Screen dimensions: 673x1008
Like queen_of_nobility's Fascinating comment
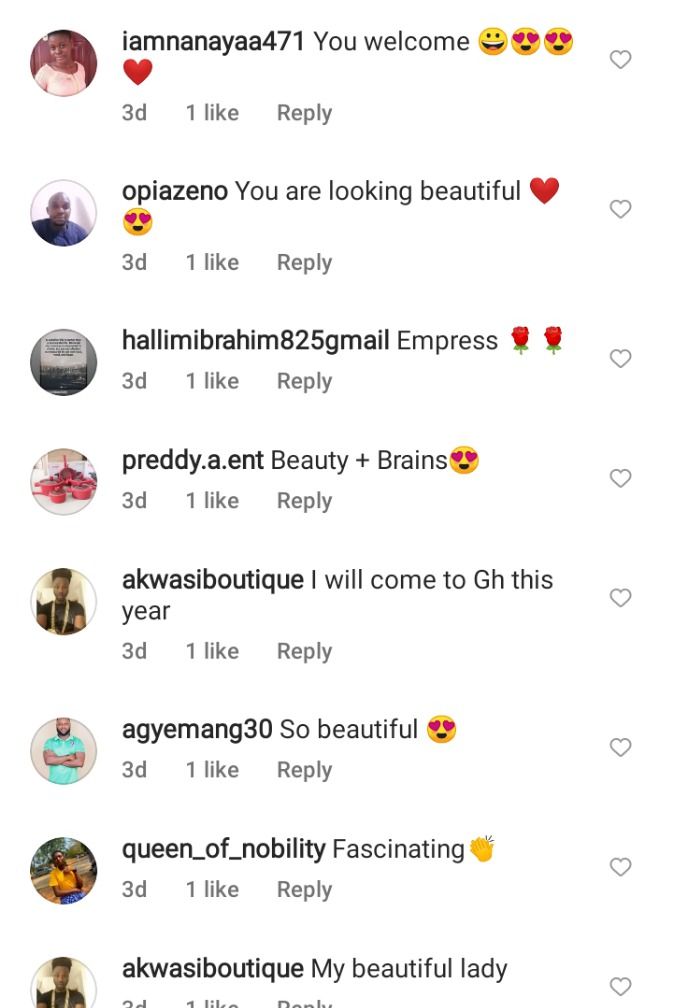click(x=620, y=867)
